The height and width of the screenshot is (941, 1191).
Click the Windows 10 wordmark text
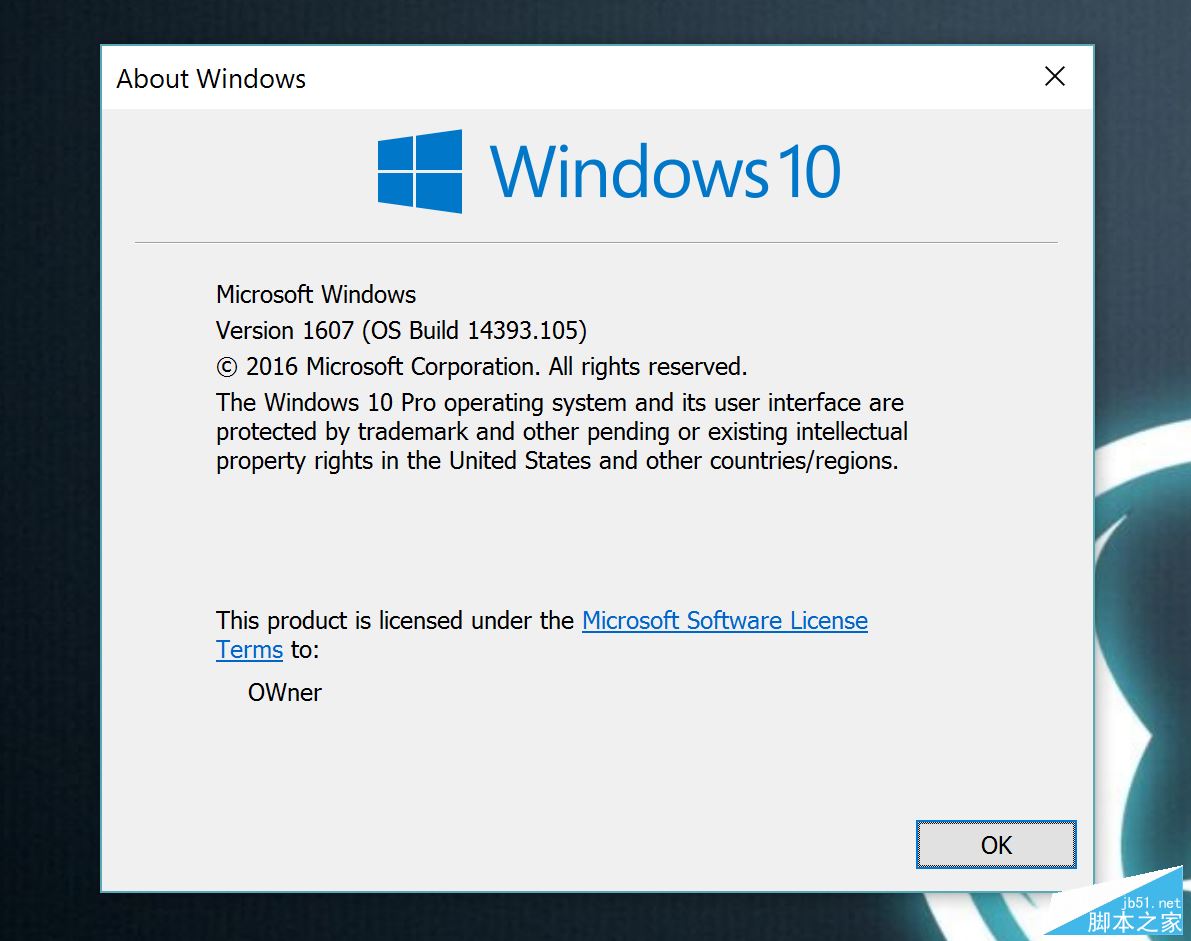coord(665,172)
